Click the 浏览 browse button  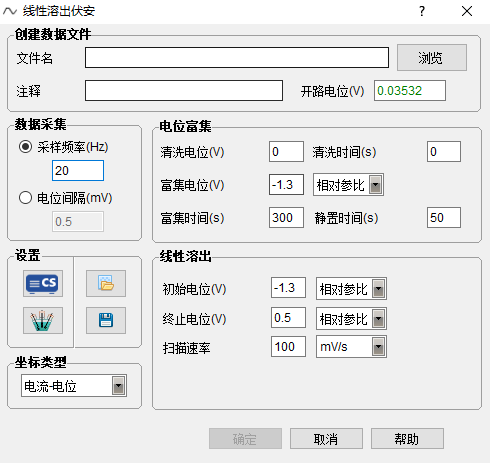pyautogui.click(x=432, y=57)
